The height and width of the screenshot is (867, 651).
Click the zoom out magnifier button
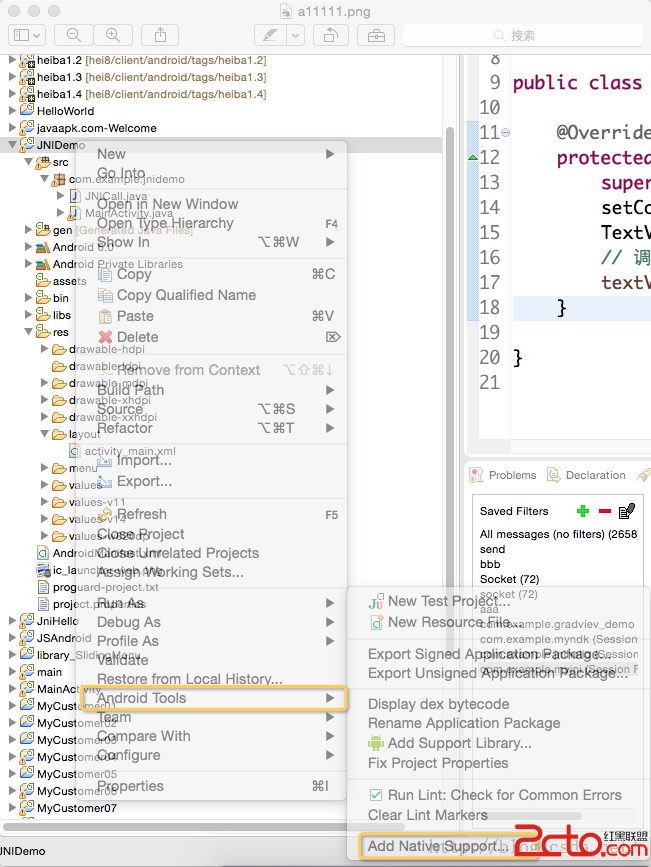(x=74, y=35)
